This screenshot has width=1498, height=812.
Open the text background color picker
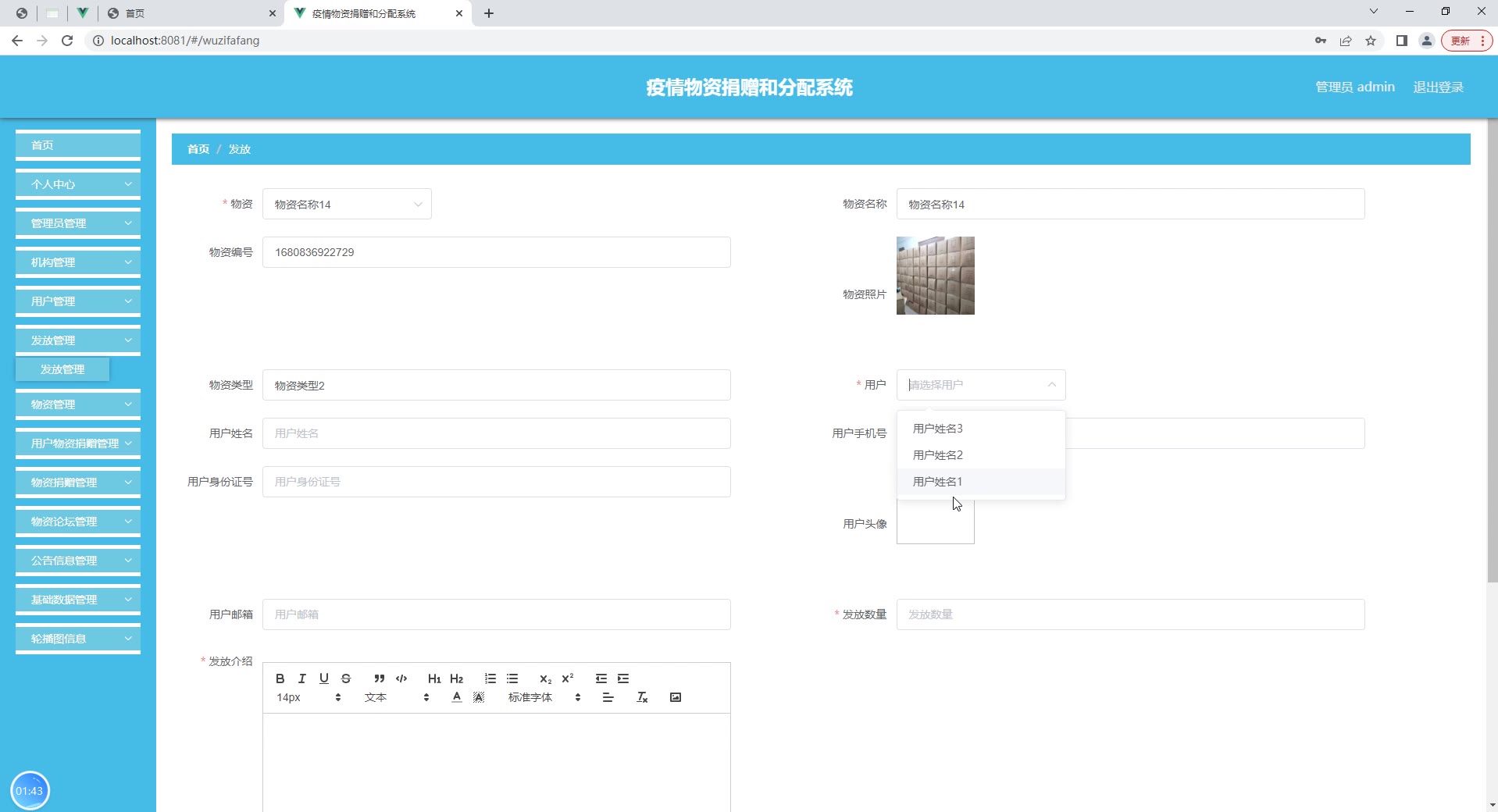(479, 697)
